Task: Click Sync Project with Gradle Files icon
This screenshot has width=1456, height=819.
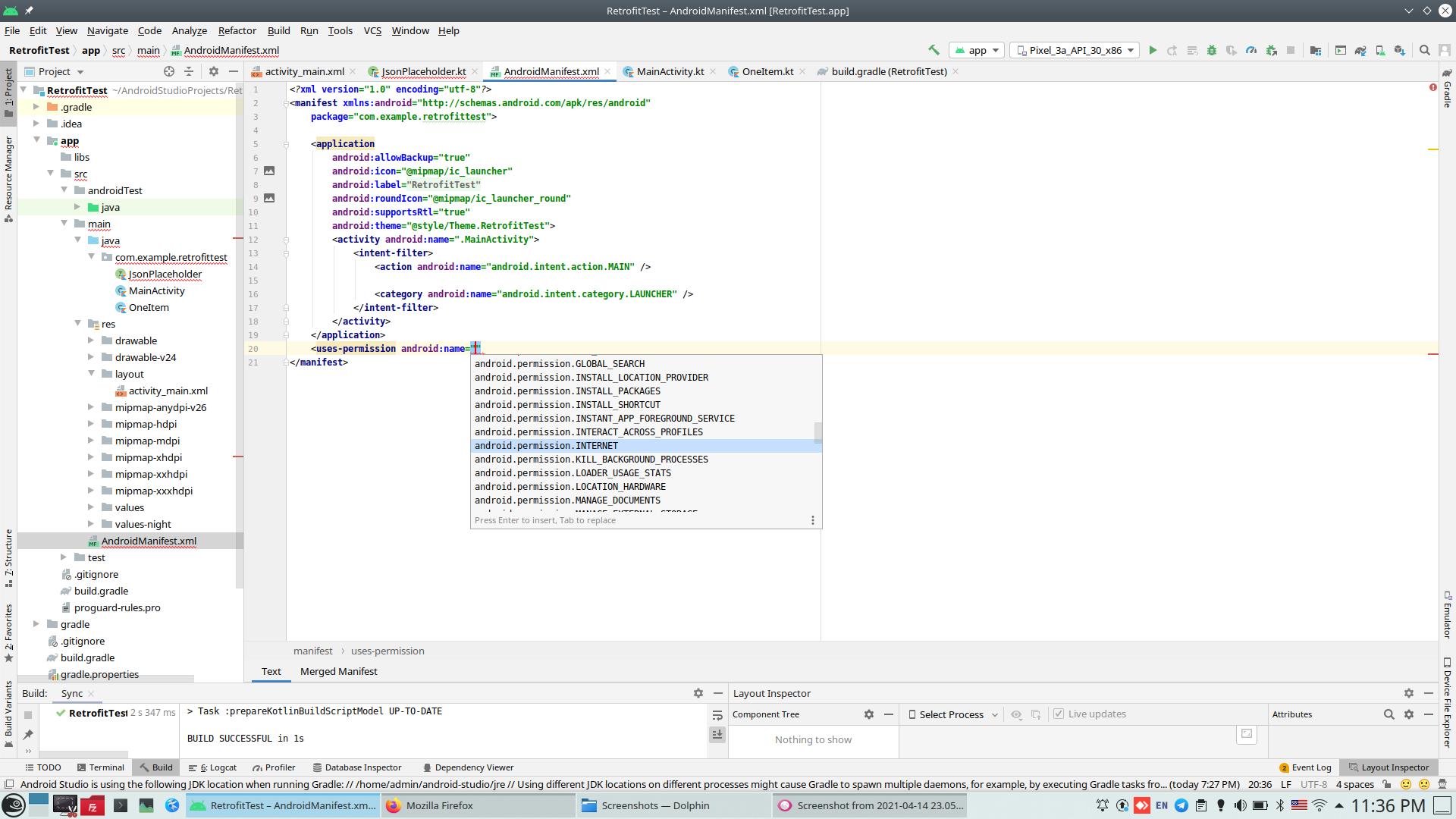Action: pyautogui.click(x=1360, y=50)
